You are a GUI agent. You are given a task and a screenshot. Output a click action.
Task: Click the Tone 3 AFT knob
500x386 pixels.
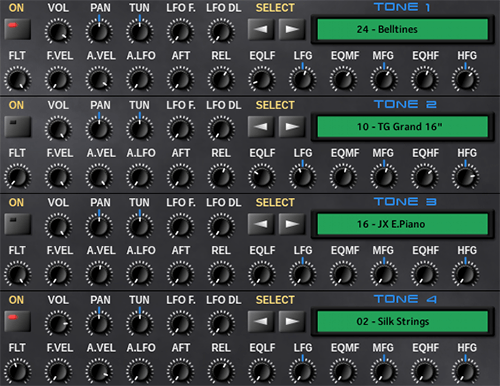pyautogui.click(x=180, y=274)
